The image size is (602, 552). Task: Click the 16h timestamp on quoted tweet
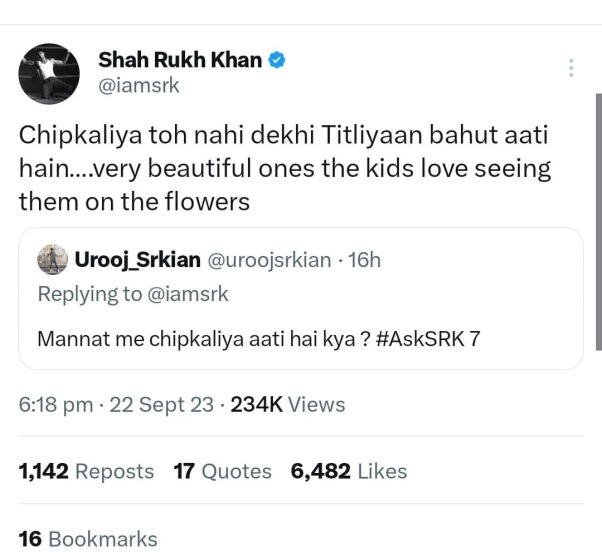click(362, 260)
